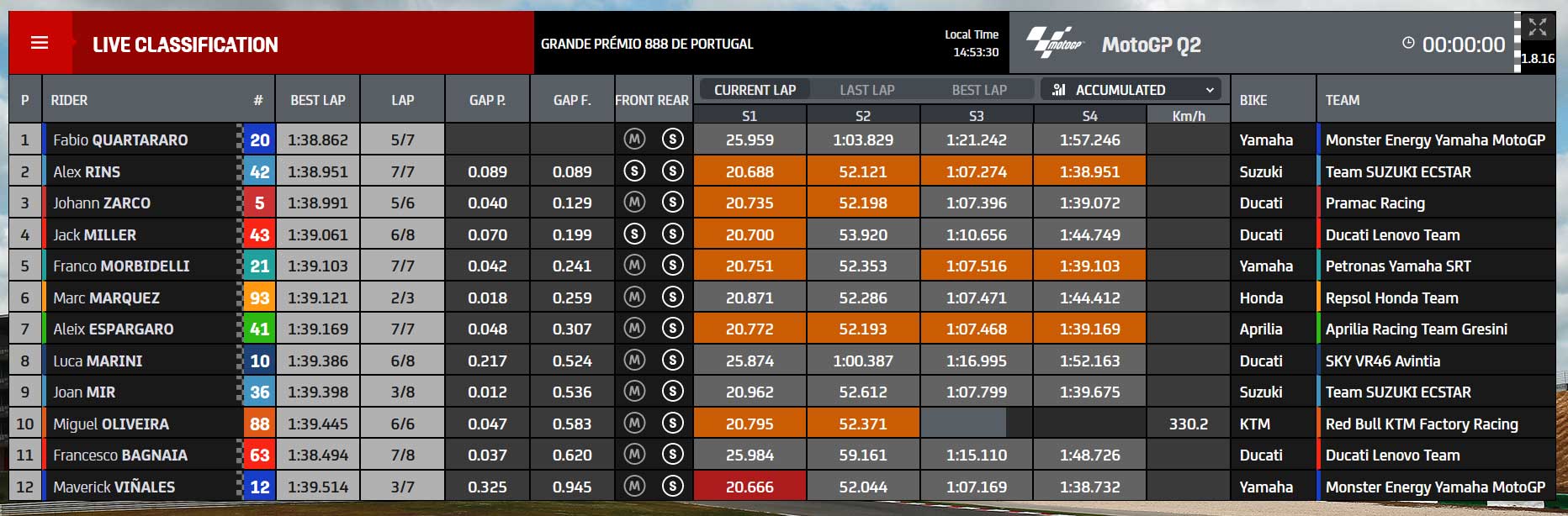Toggle fullscreen with the expand icon
The image size is (1568, 516).
pyautogui.click(x=1538, y=28)
